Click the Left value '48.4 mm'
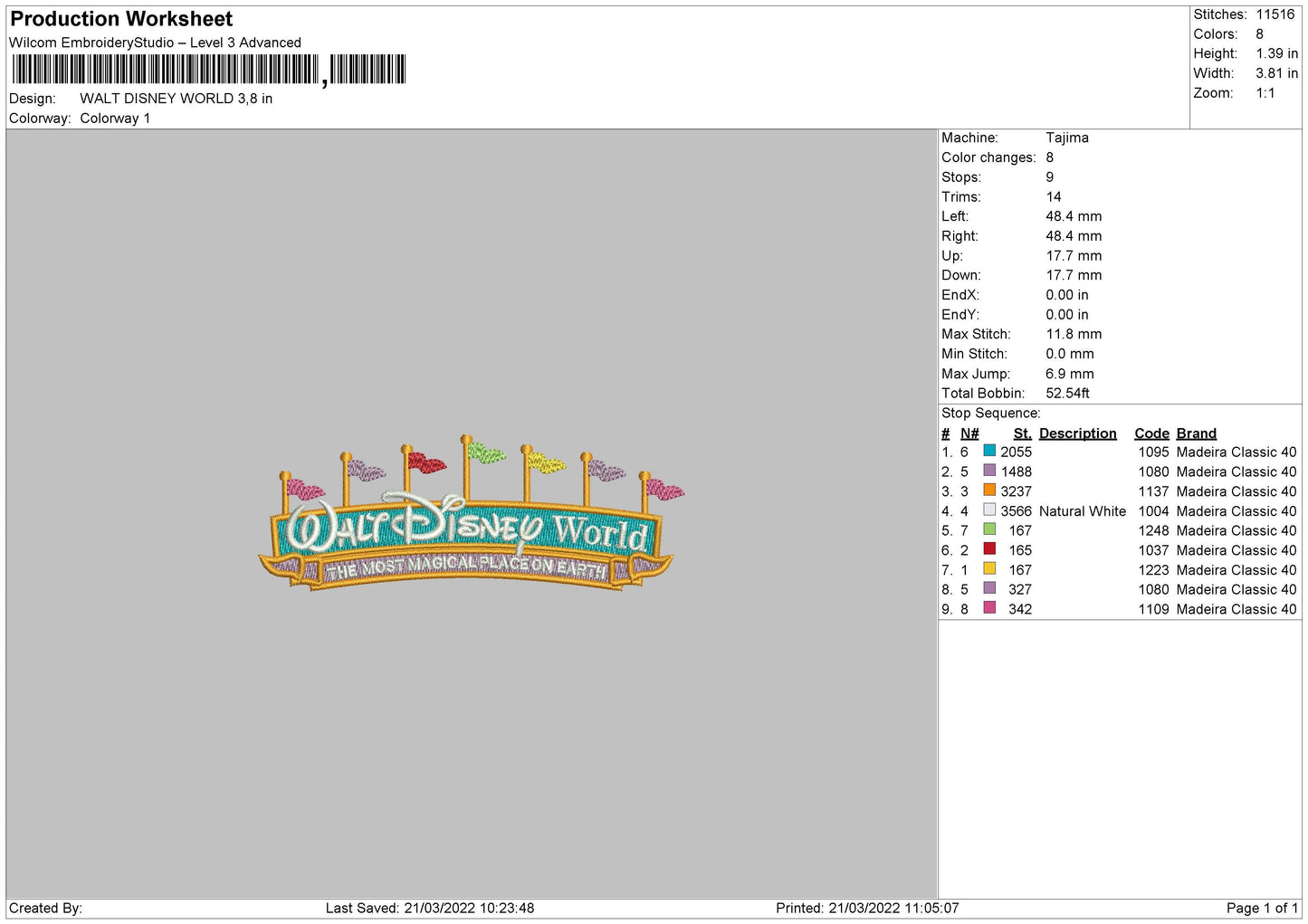This screenshot has width=1308, height=924. pos(1074,216)
